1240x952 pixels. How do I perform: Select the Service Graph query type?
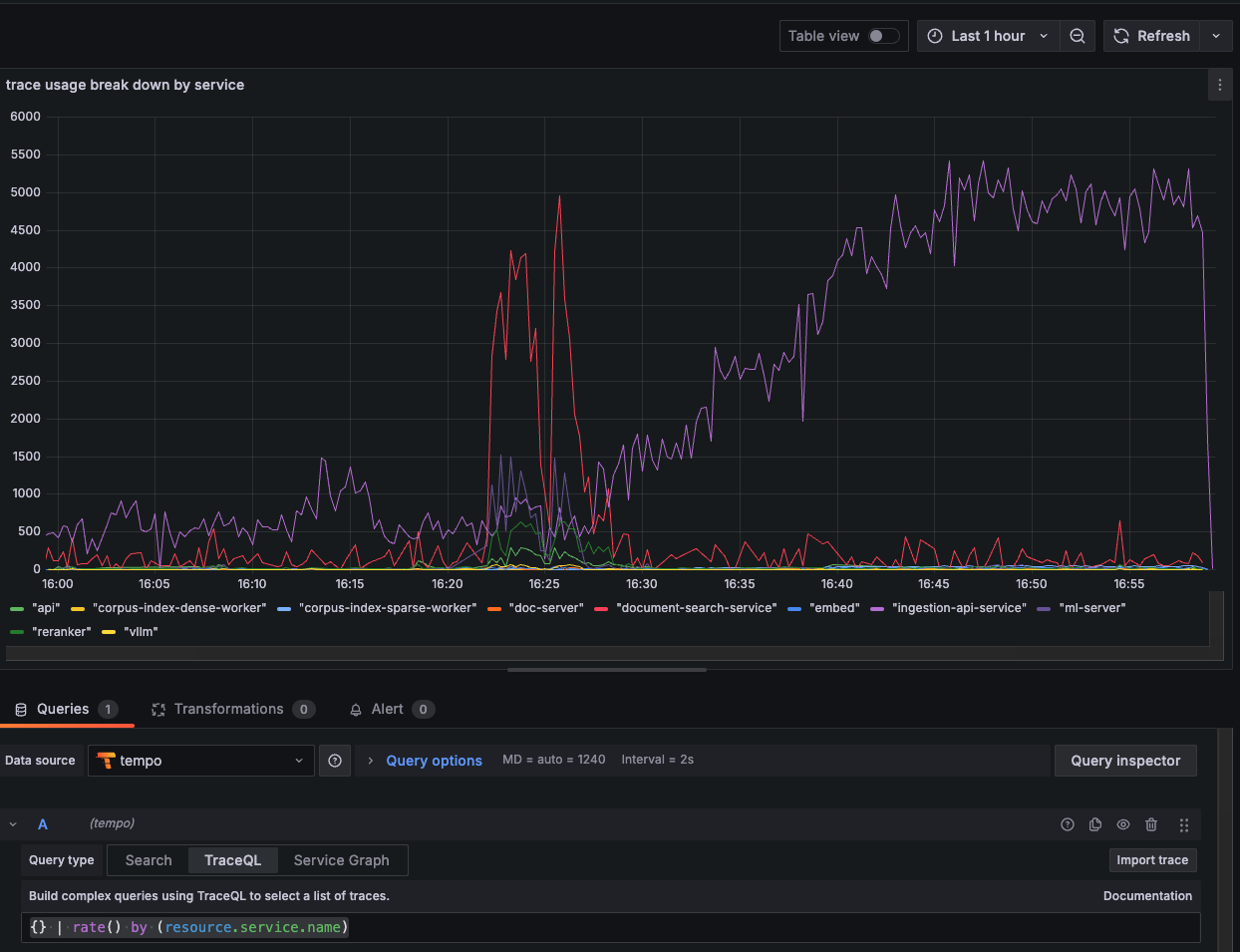point(341,860)
